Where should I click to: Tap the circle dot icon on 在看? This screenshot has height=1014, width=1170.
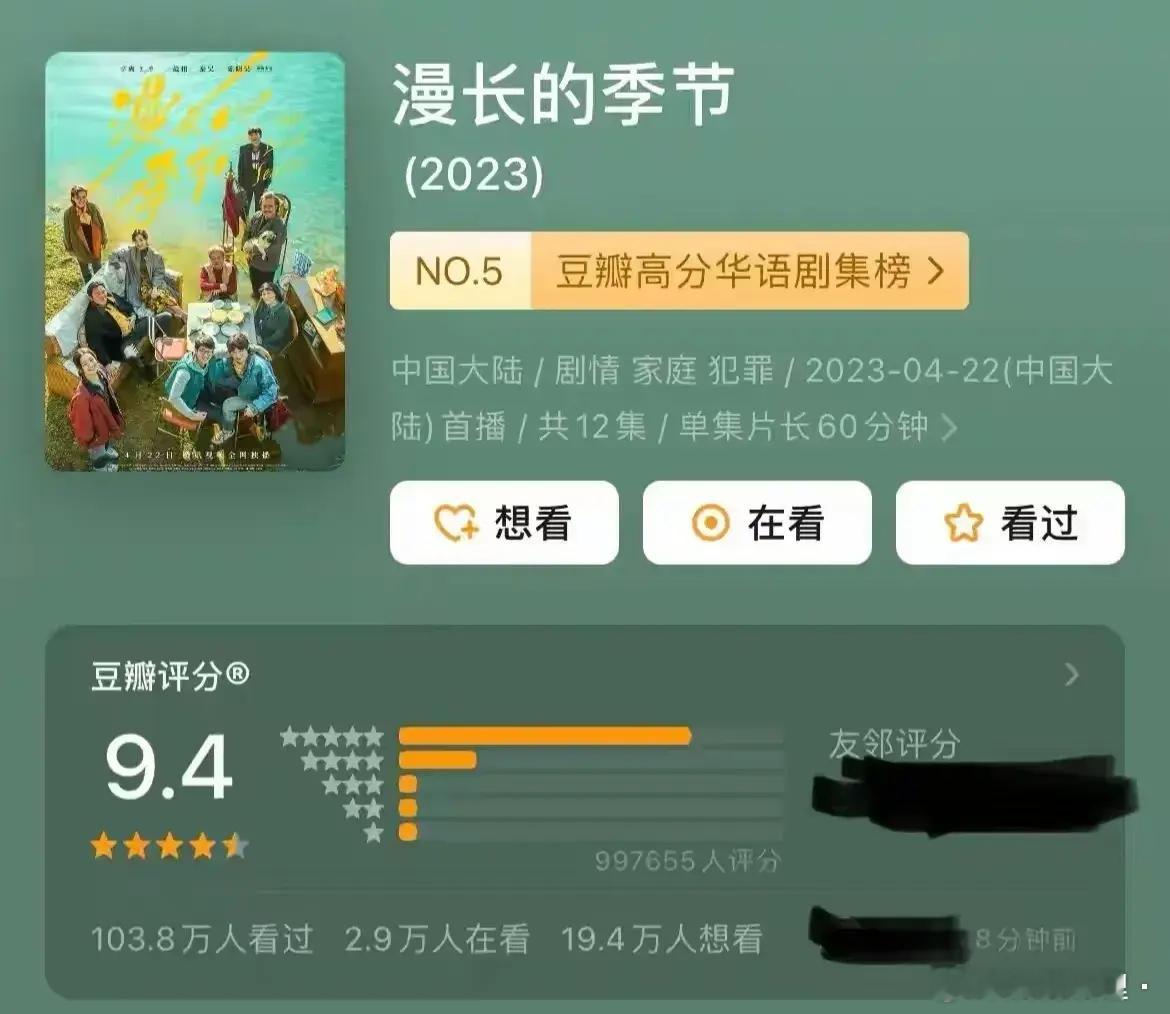(710, 522)
